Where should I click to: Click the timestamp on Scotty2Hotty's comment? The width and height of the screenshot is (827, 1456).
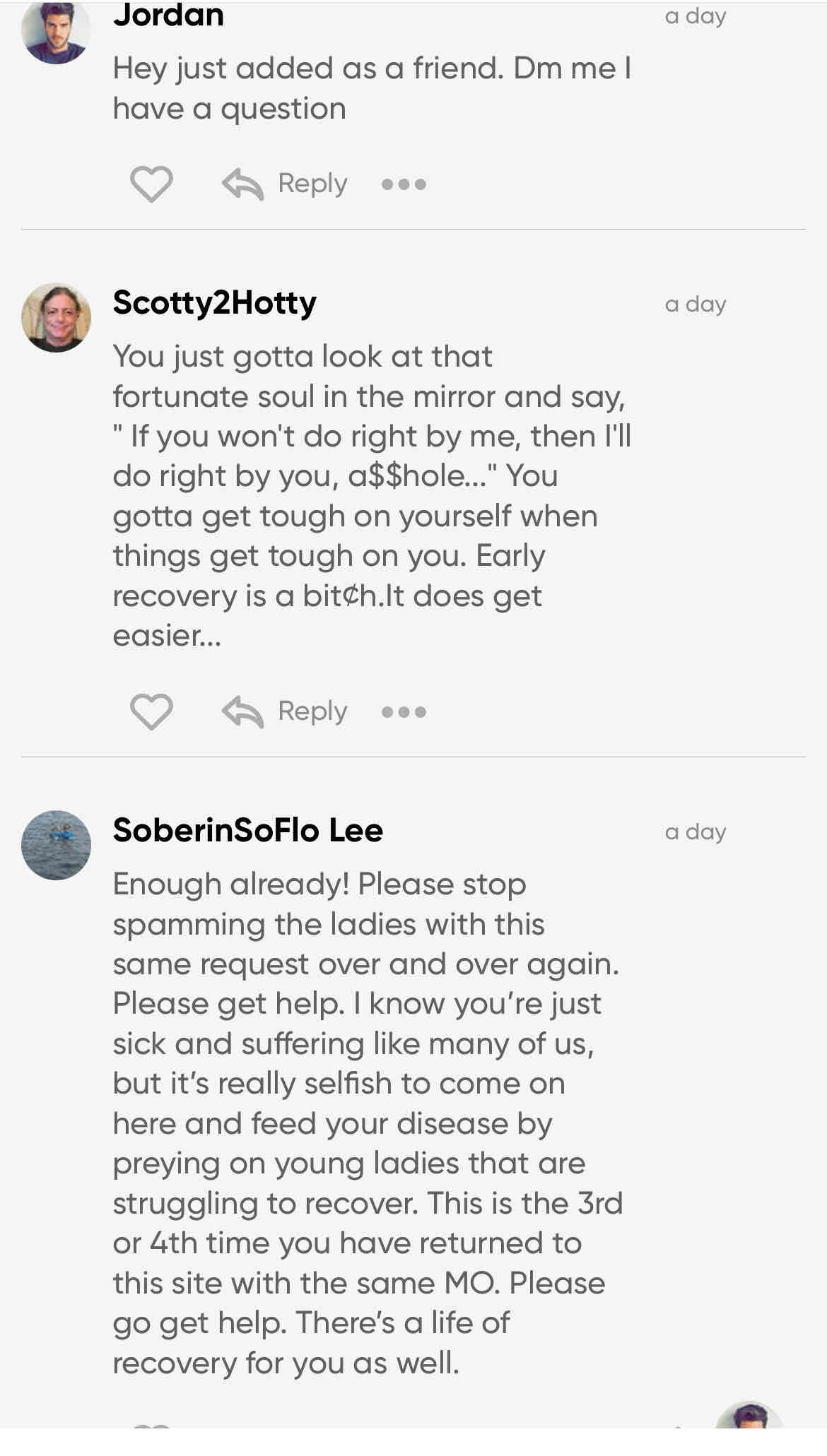(695, 304)
